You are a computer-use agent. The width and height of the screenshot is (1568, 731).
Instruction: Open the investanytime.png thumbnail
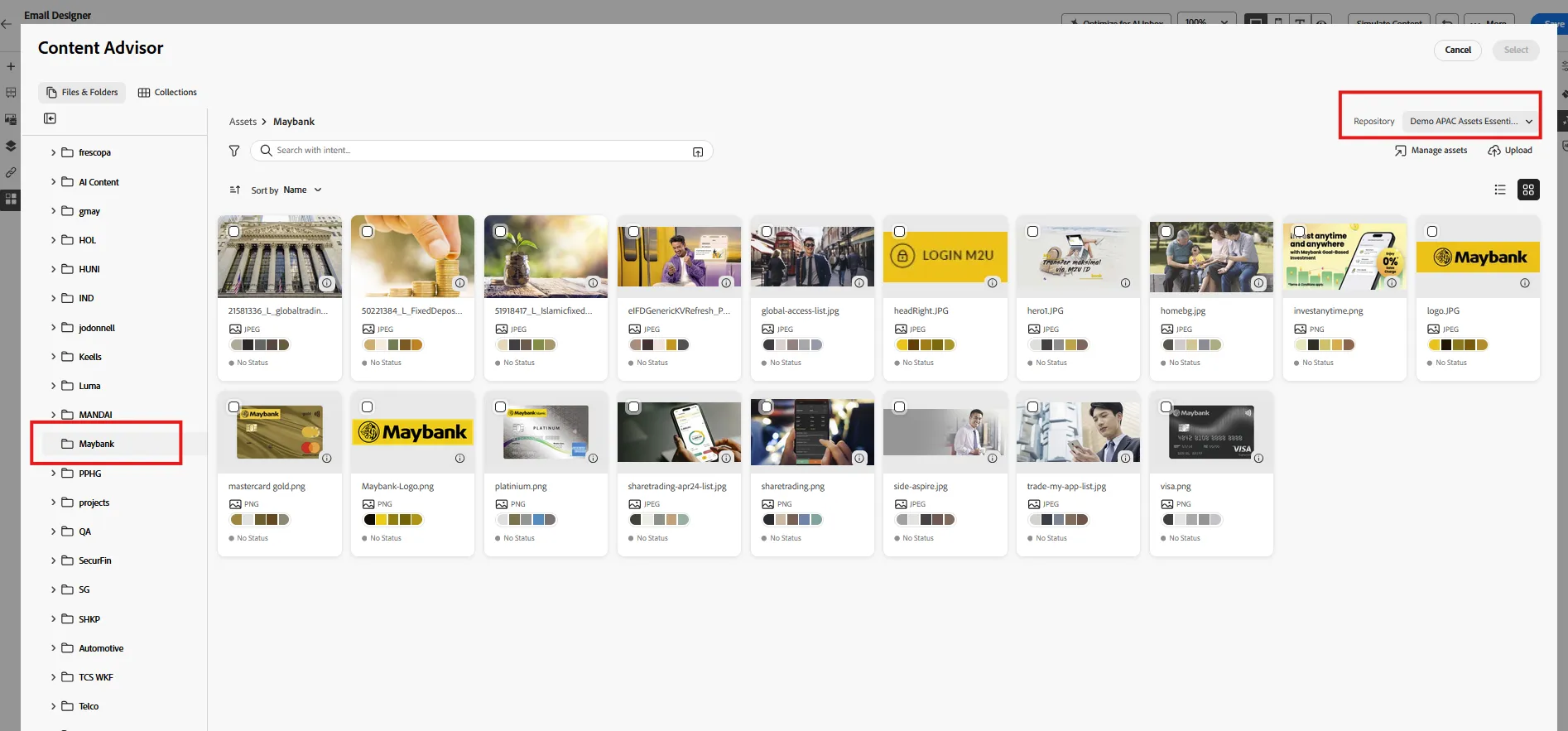[x=1344, y=257]
